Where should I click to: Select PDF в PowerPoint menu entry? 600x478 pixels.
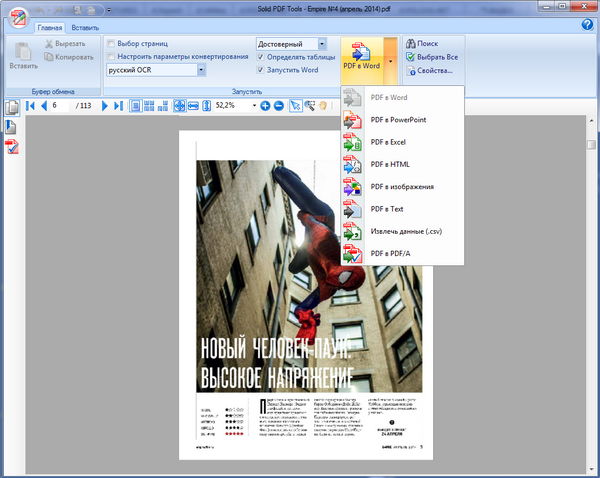pyautogui.click(x=402, y=120)
